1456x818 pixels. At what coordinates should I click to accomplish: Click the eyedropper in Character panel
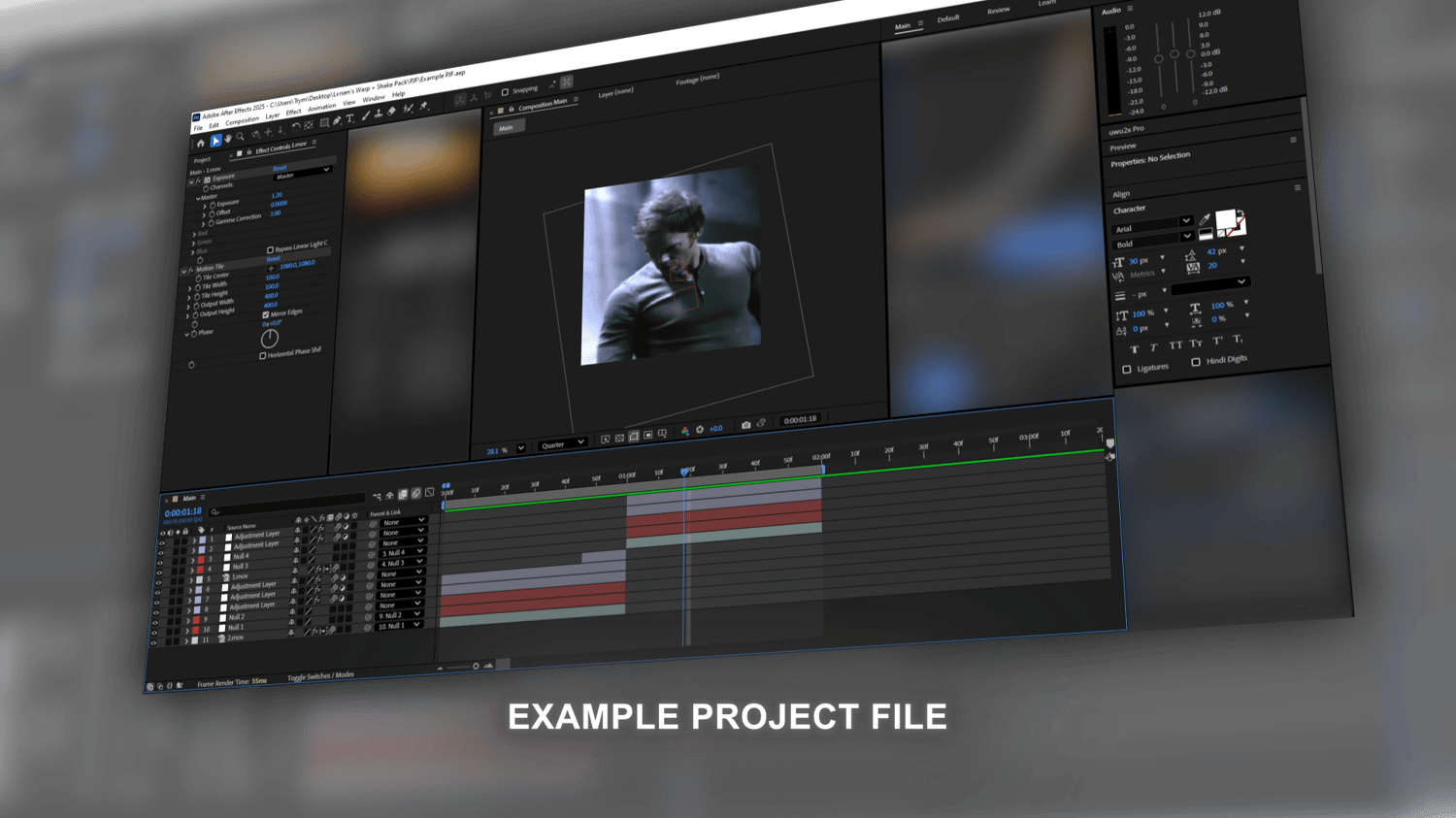coord(1205,220)
